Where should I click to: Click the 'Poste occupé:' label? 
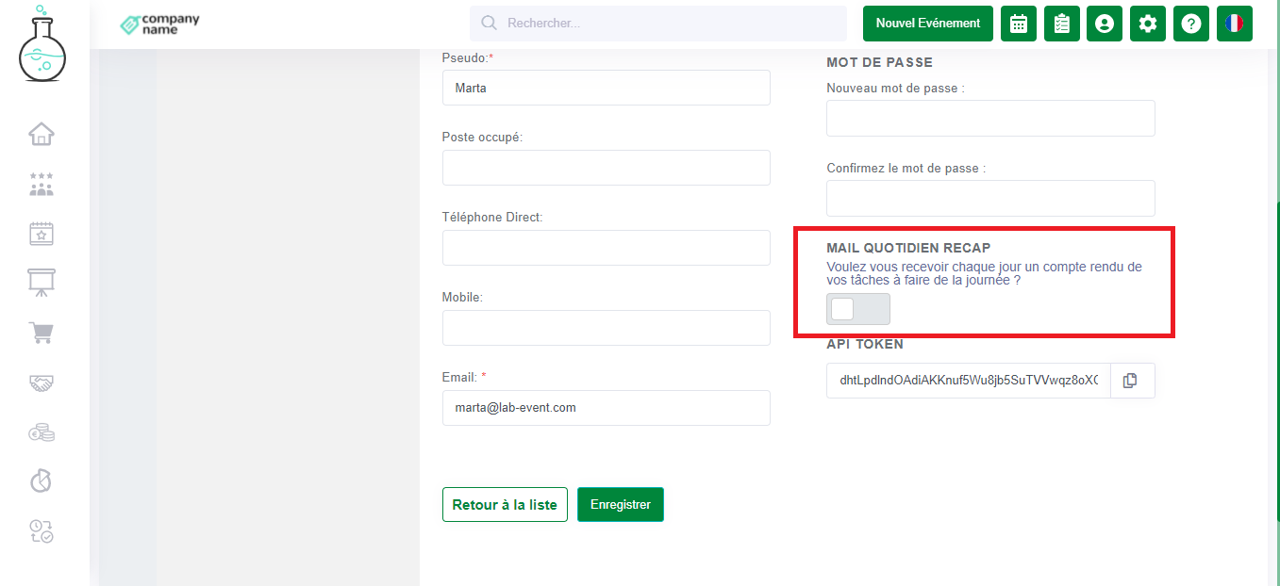point(482,137)
